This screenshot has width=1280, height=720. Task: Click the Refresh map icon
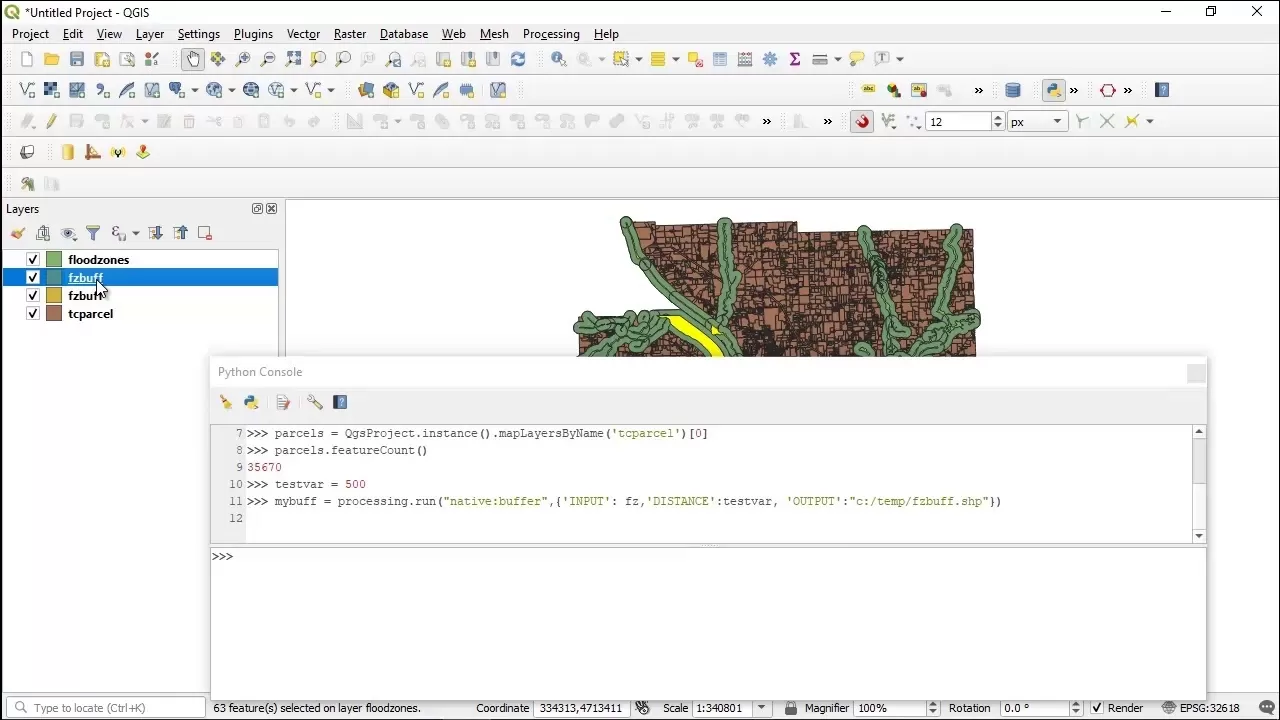tap(518, 59)
